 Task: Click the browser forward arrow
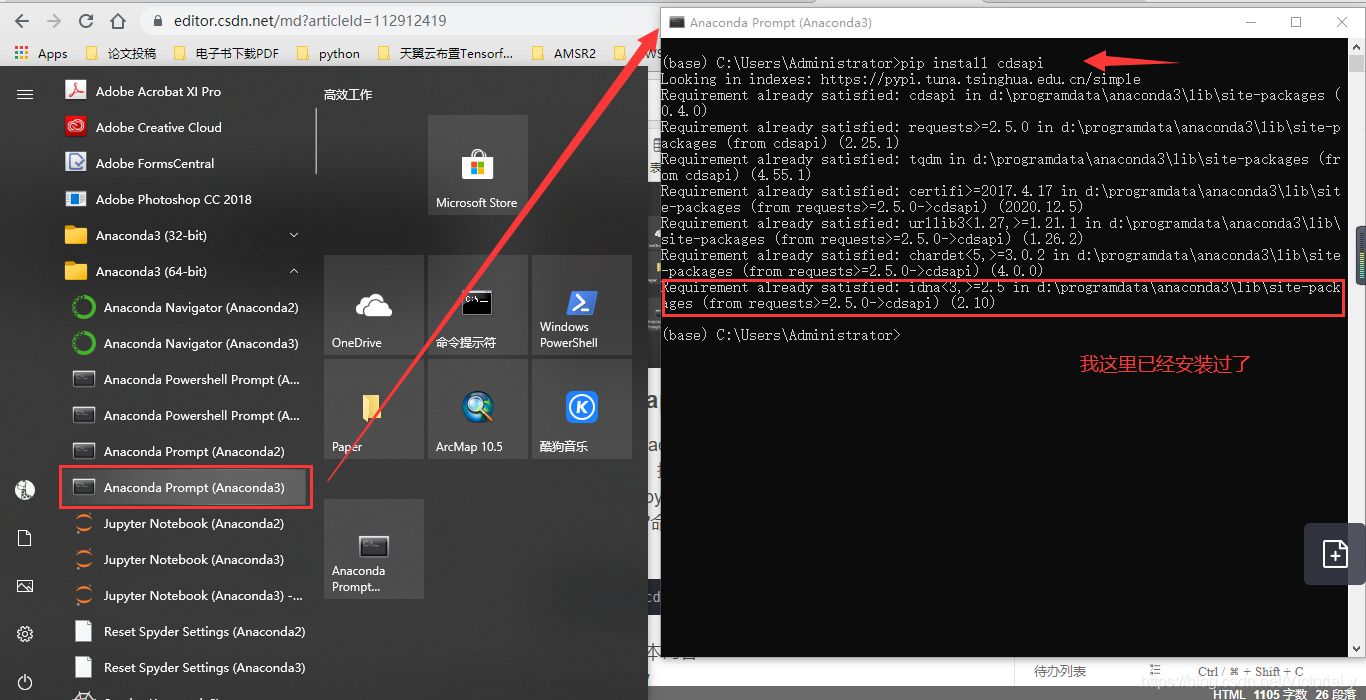coord(54,20)
